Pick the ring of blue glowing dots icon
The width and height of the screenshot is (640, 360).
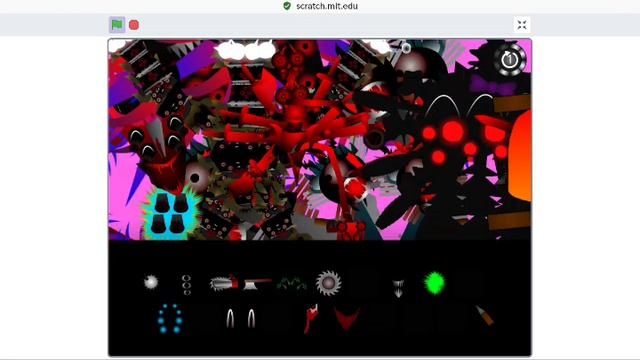click(x=170, y=318)
